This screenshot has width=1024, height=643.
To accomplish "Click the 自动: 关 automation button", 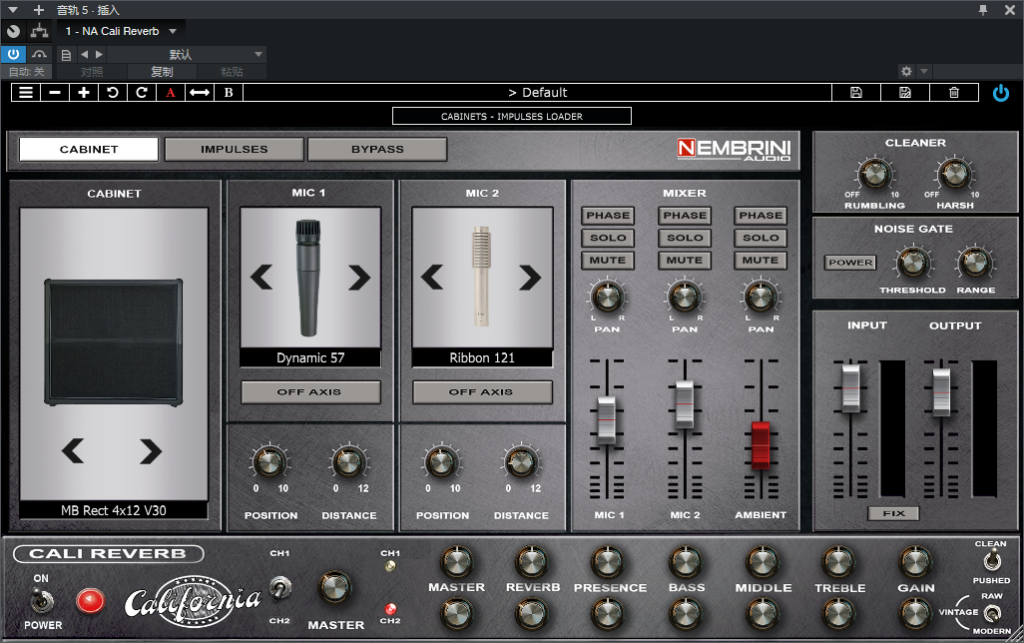I will pyautogui.click(x=27, y=72).
